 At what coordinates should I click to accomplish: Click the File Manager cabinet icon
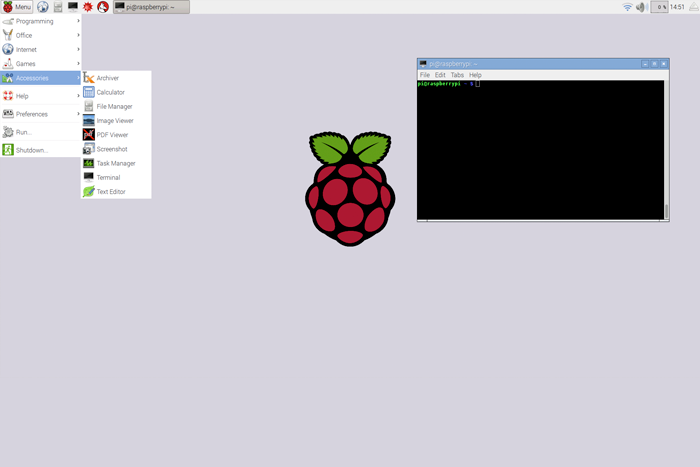89,106
